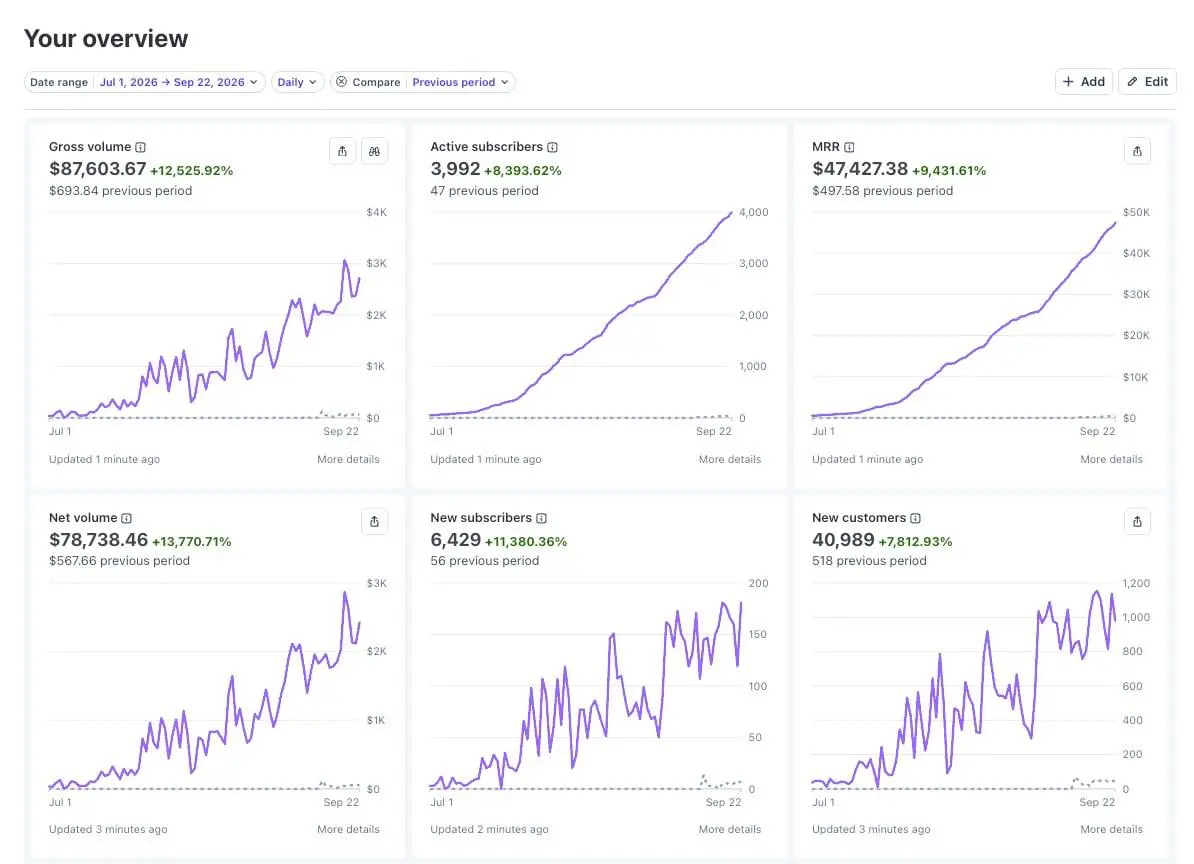Click the +9,431.61% growth figure
Image resolution: width=1194 pixels, height=864 pixels.
[949, 171]
